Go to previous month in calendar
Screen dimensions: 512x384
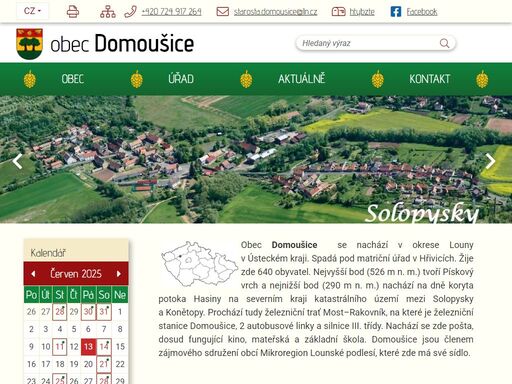(33, 274)
